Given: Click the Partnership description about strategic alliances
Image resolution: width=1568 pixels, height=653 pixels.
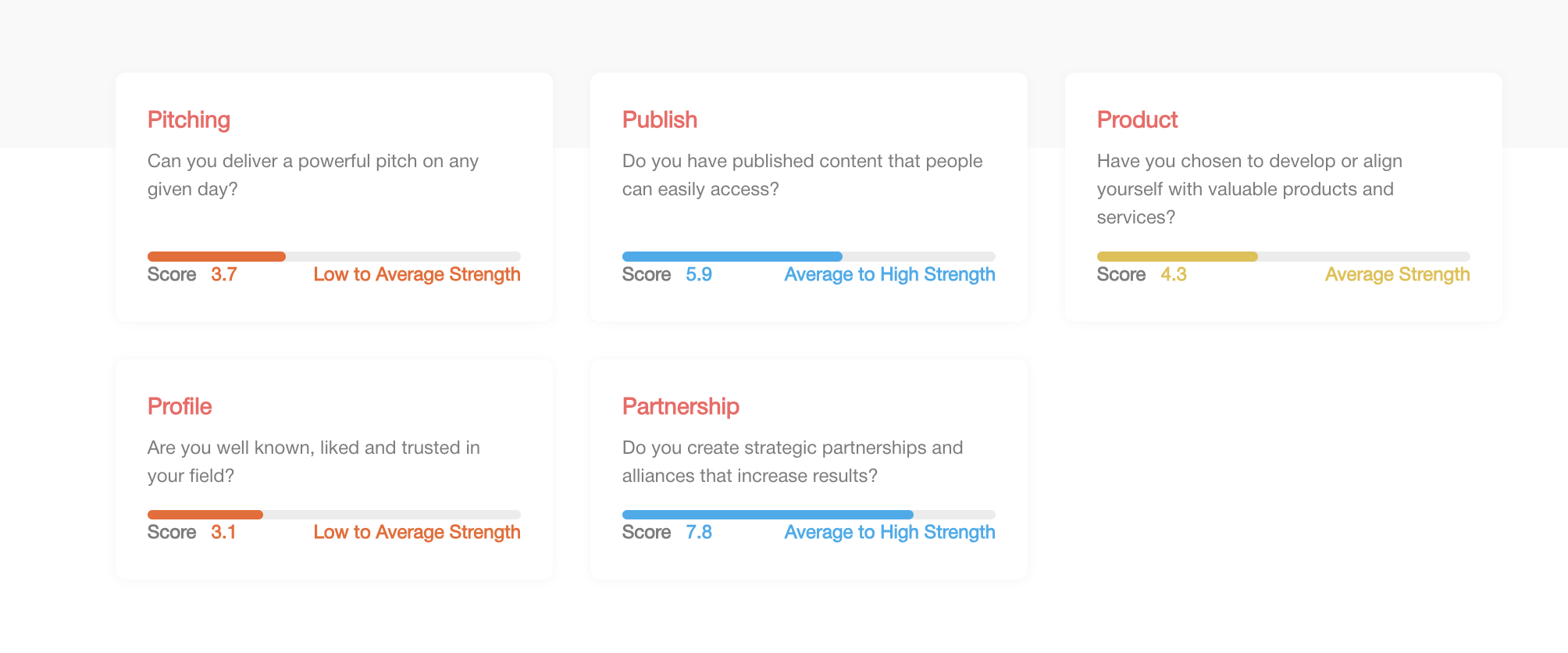Looking at the screenshot, I should coord(792,462).
